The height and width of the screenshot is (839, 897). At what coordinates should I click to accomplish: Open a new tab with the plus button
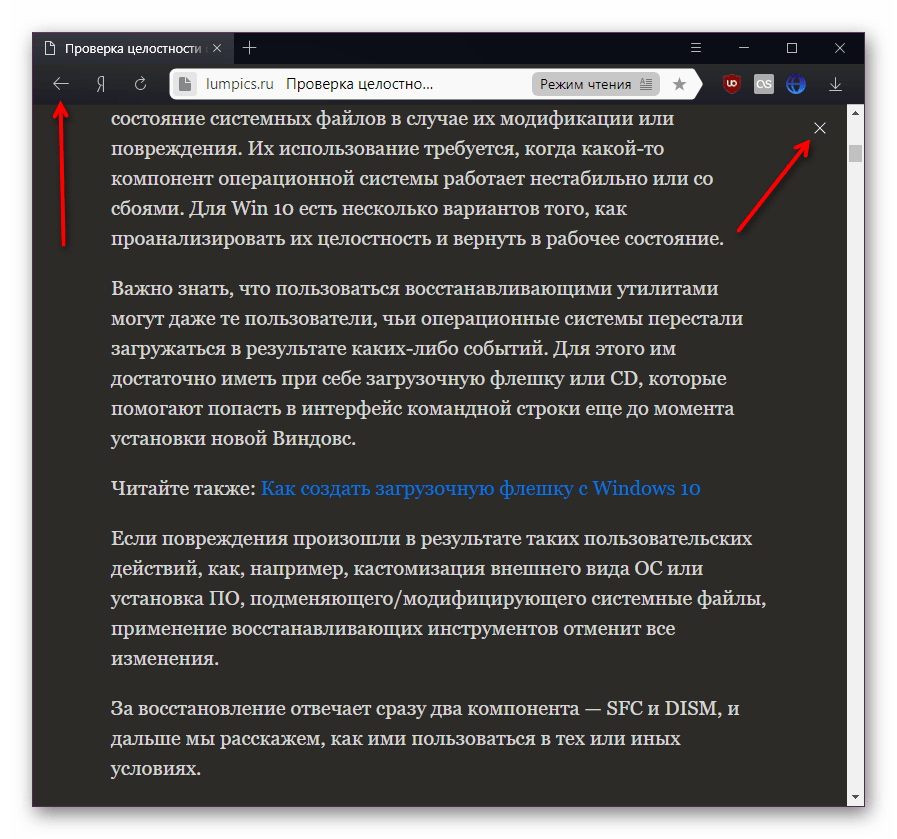(250, 48)
